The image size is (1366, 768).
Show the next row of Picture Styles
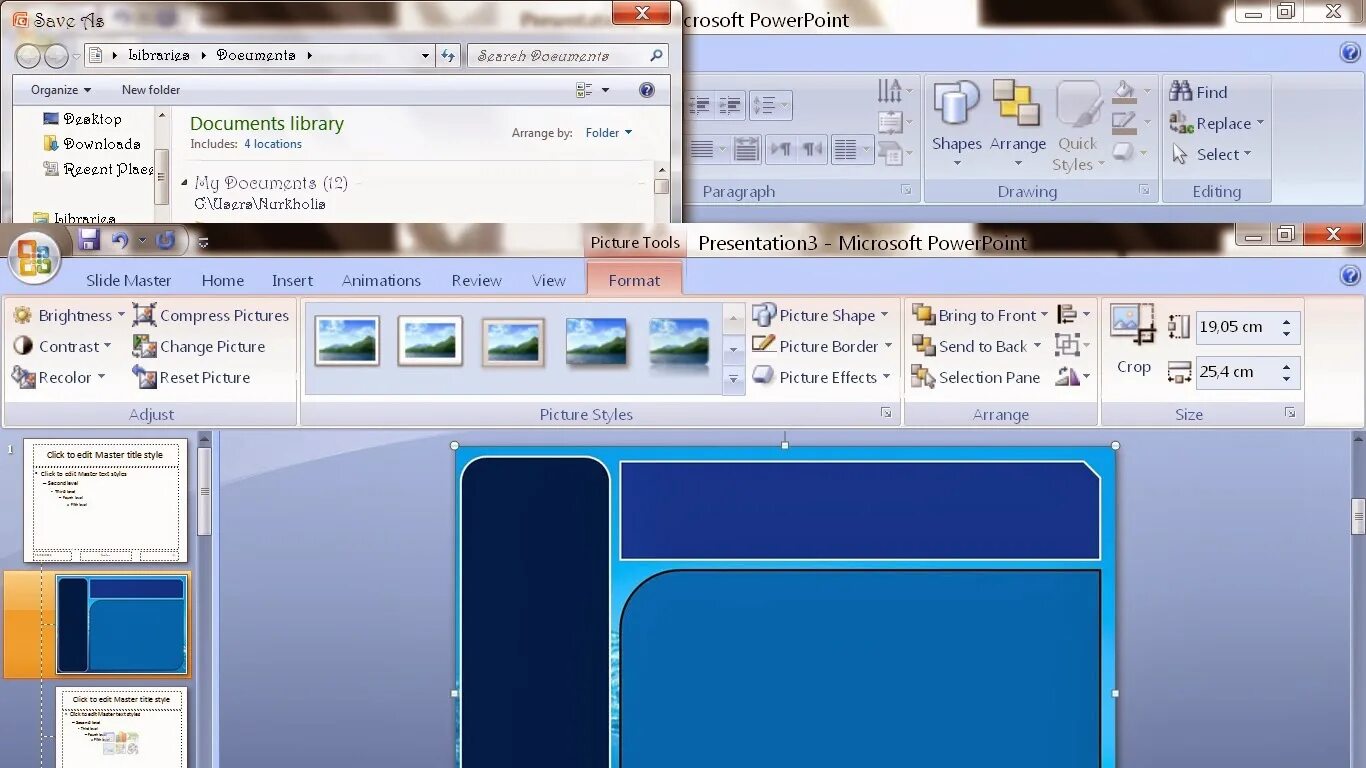[x=734, y=350]
